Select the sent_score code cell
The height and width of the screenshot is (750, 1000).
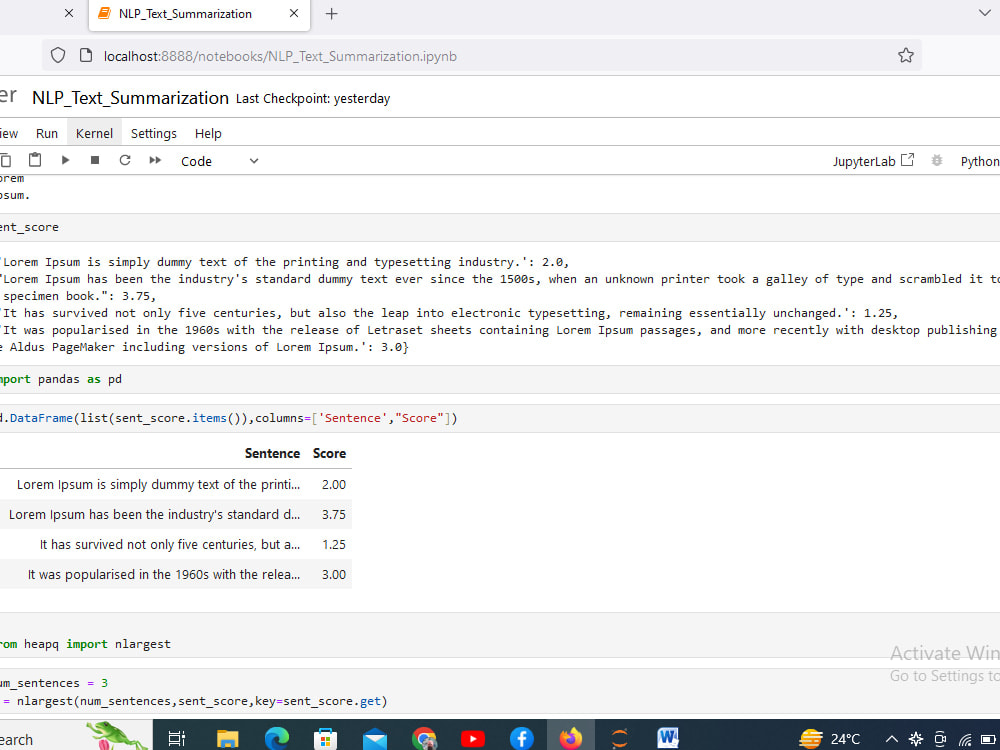pos(500,227)
